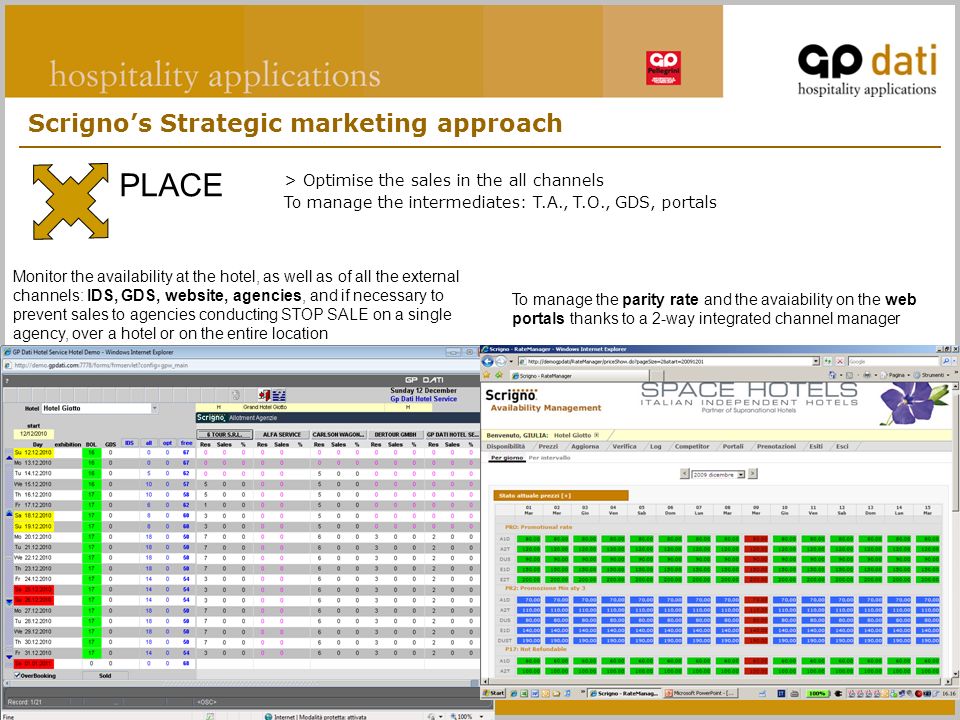This screenshot has width=960, height=720.
Task: Open the zoom 100% dropdown in GP Dati status bar
Action: click(482, 716)
